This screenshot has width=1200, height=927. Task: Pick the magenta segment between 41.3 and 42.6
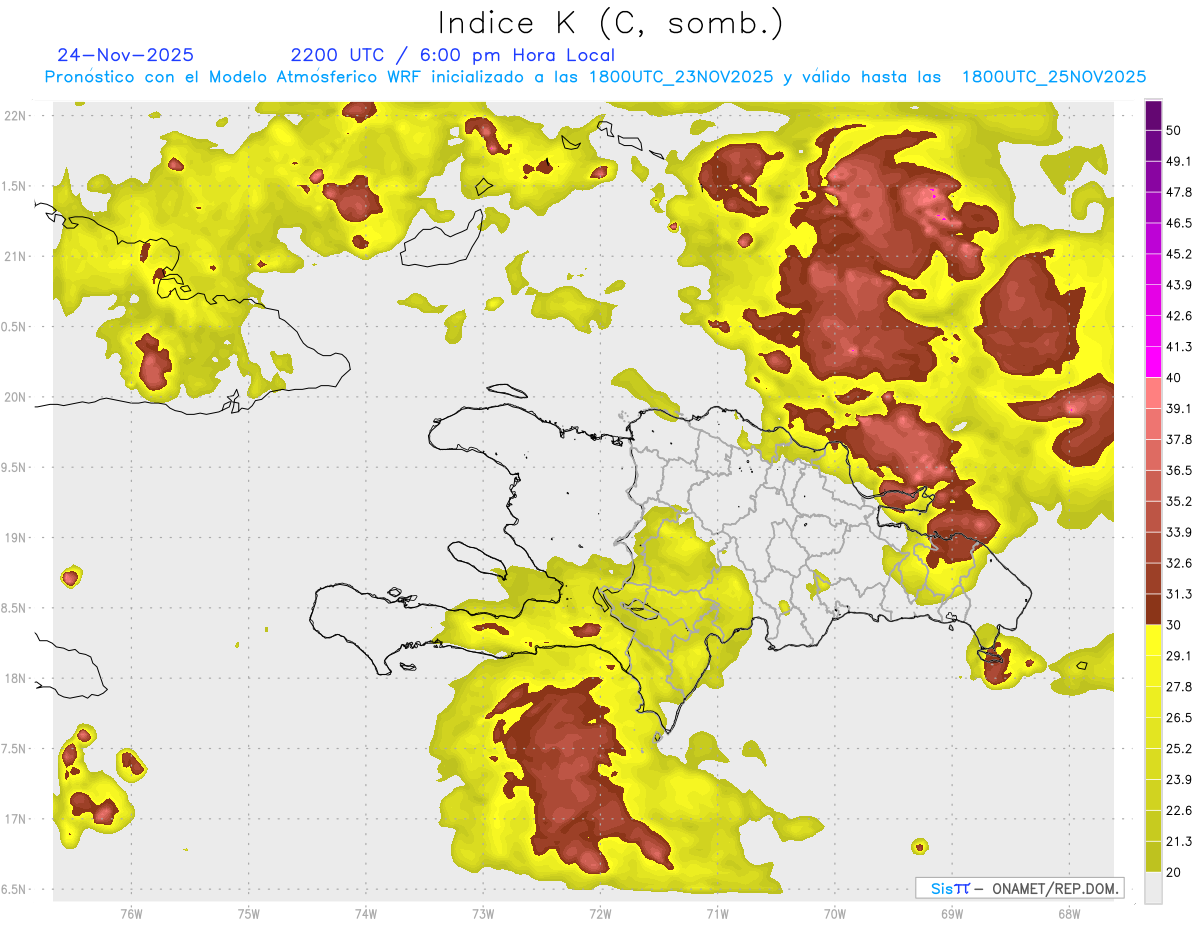tap(1153, 331)
